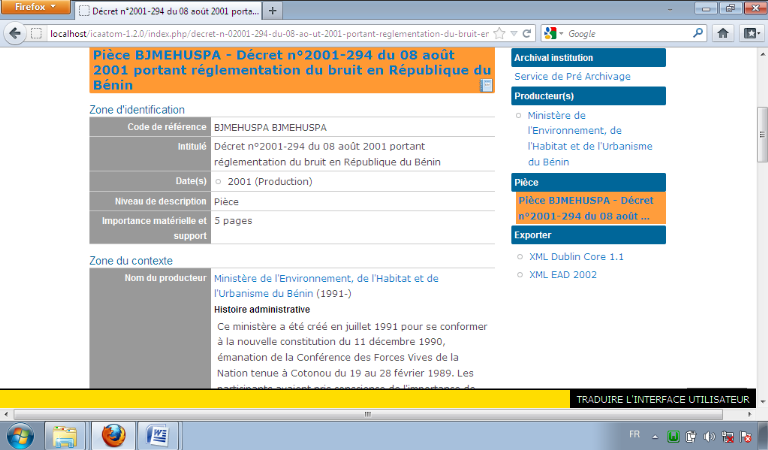Open Windows Explorer from taskbar
This screenshot has height=450, width=768.
[65, 436]
